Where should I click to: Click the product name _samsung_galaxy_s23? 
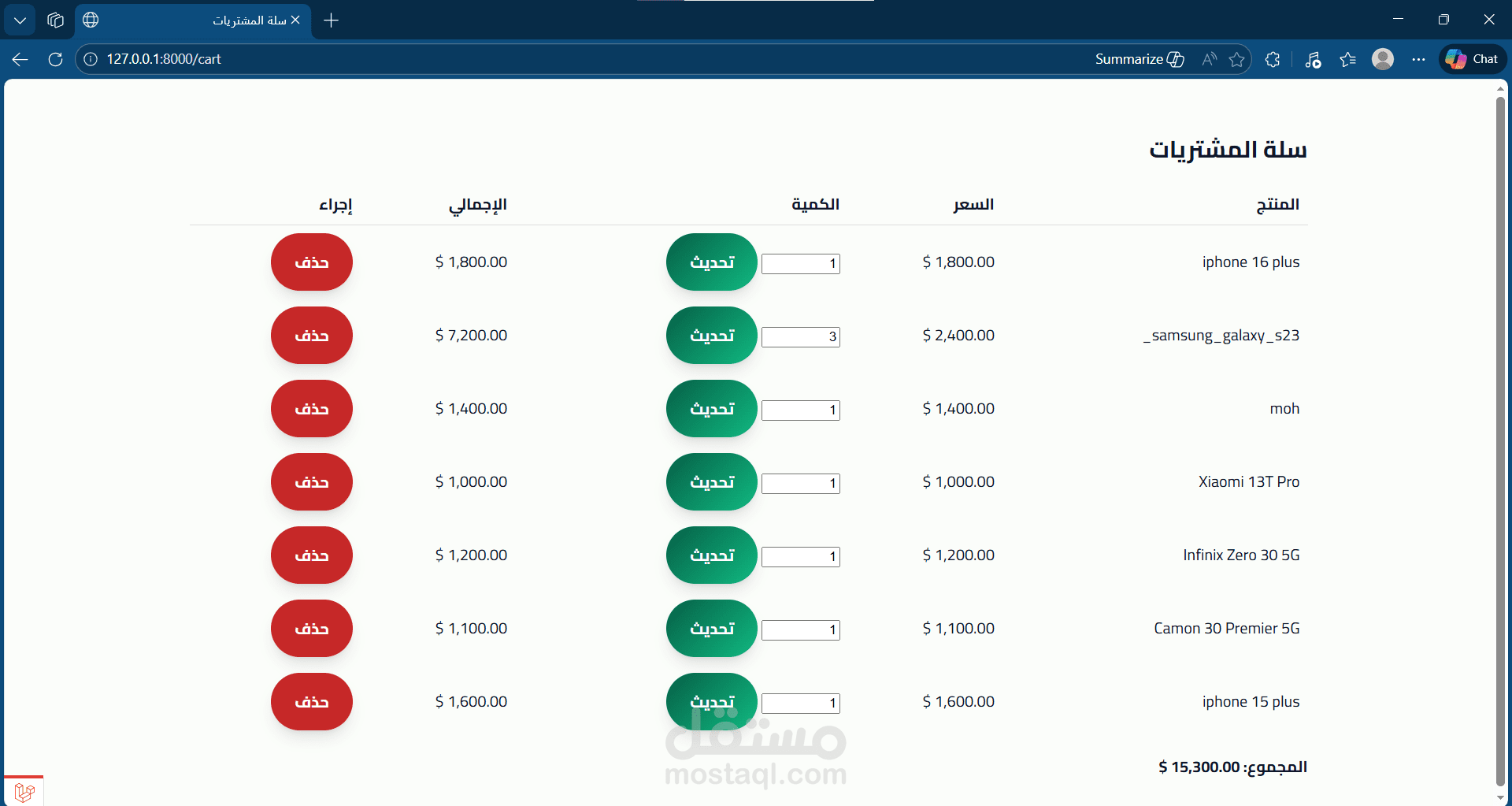click(x=1221, y=336)
